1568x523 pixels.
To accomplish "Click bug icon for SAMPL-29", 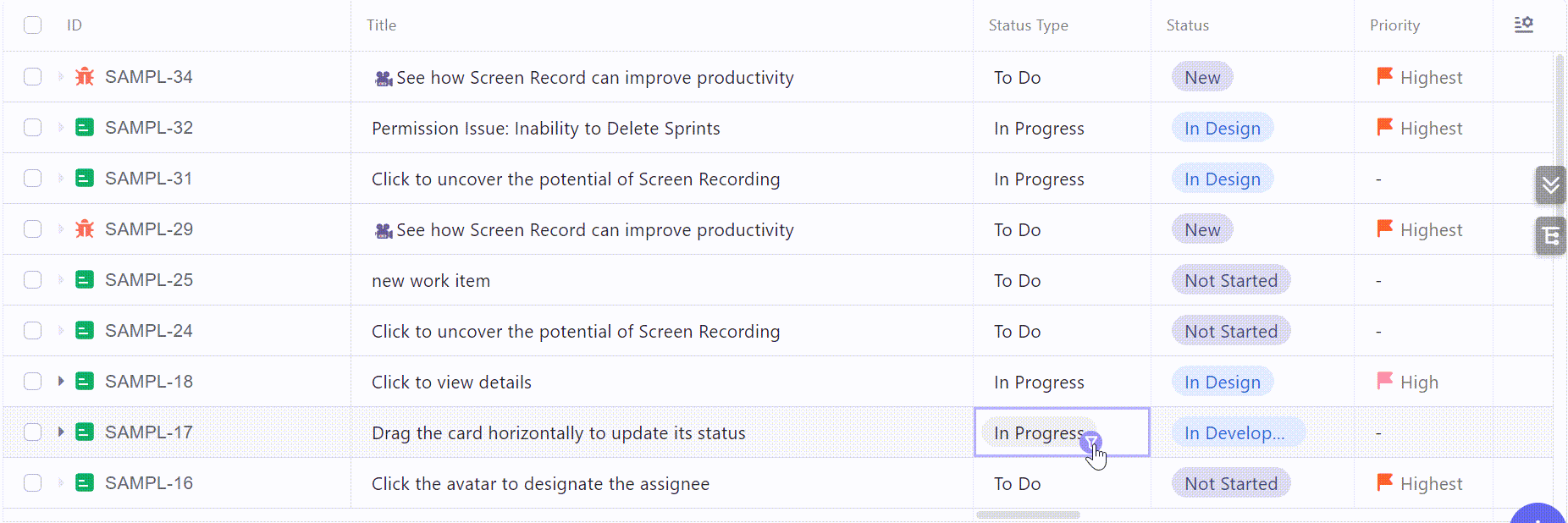I will tap(85, 229).
